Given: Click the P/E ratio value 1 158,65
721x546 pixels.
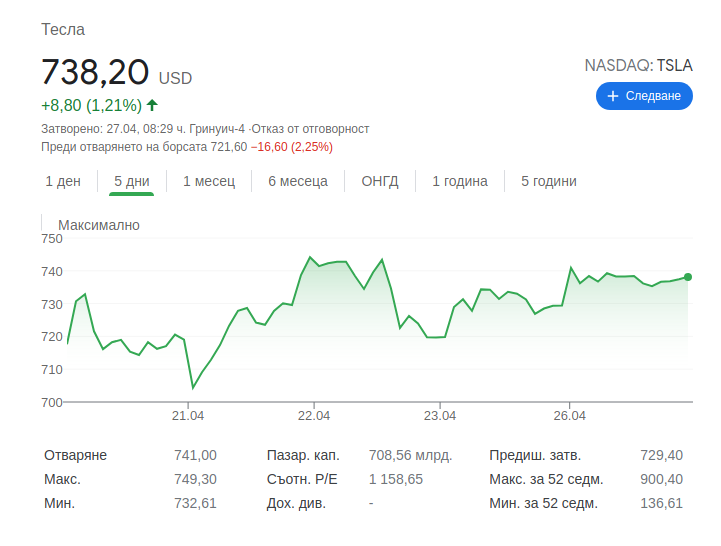Looking at the screenshot, I should (396, 479).
